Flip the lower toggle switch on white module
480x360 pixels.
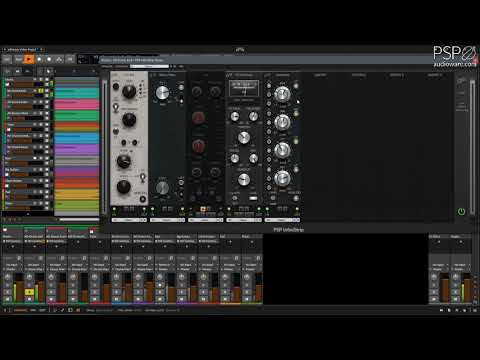(x=143, y=177)
